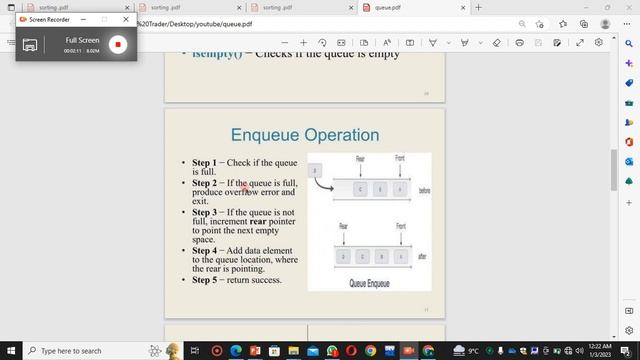The height and width of the screenshot is (360, 640).
Task: Enter full screen with the expand arrows icon
Action: pos(580,43)
